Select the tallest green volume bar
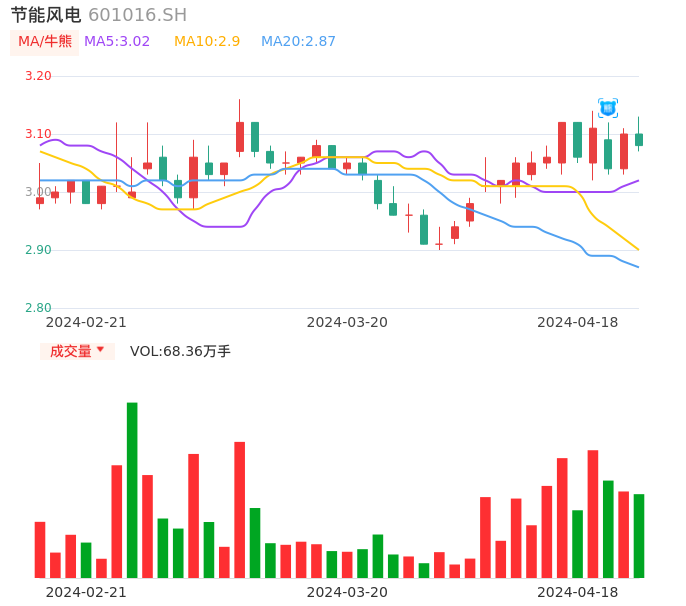 (132, 489)
